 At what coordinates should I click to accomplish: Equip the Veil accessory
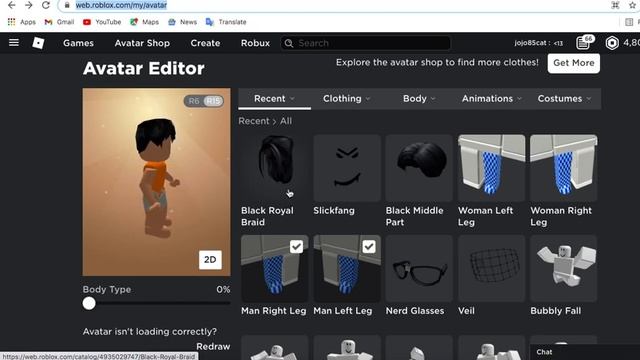[491, 268]
